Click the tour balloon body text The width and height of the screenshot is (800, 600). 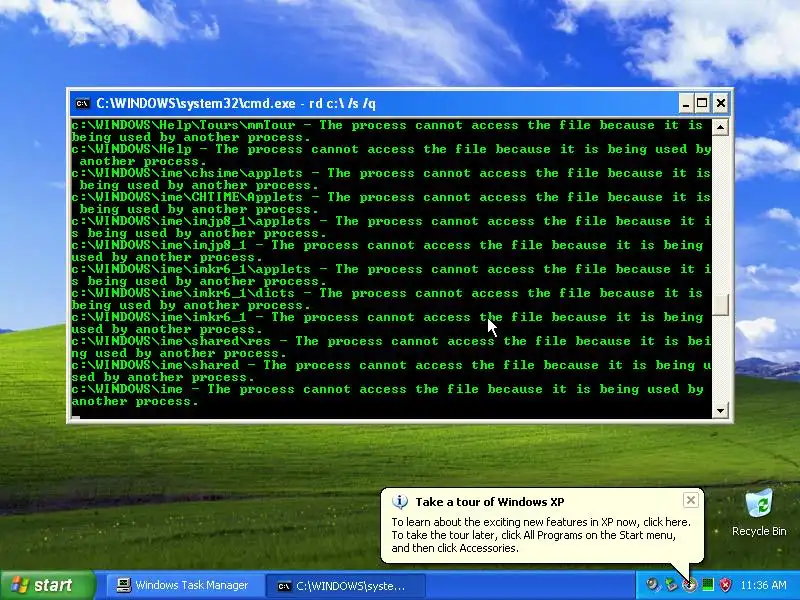pyautogui.click(x=541, y=535)
